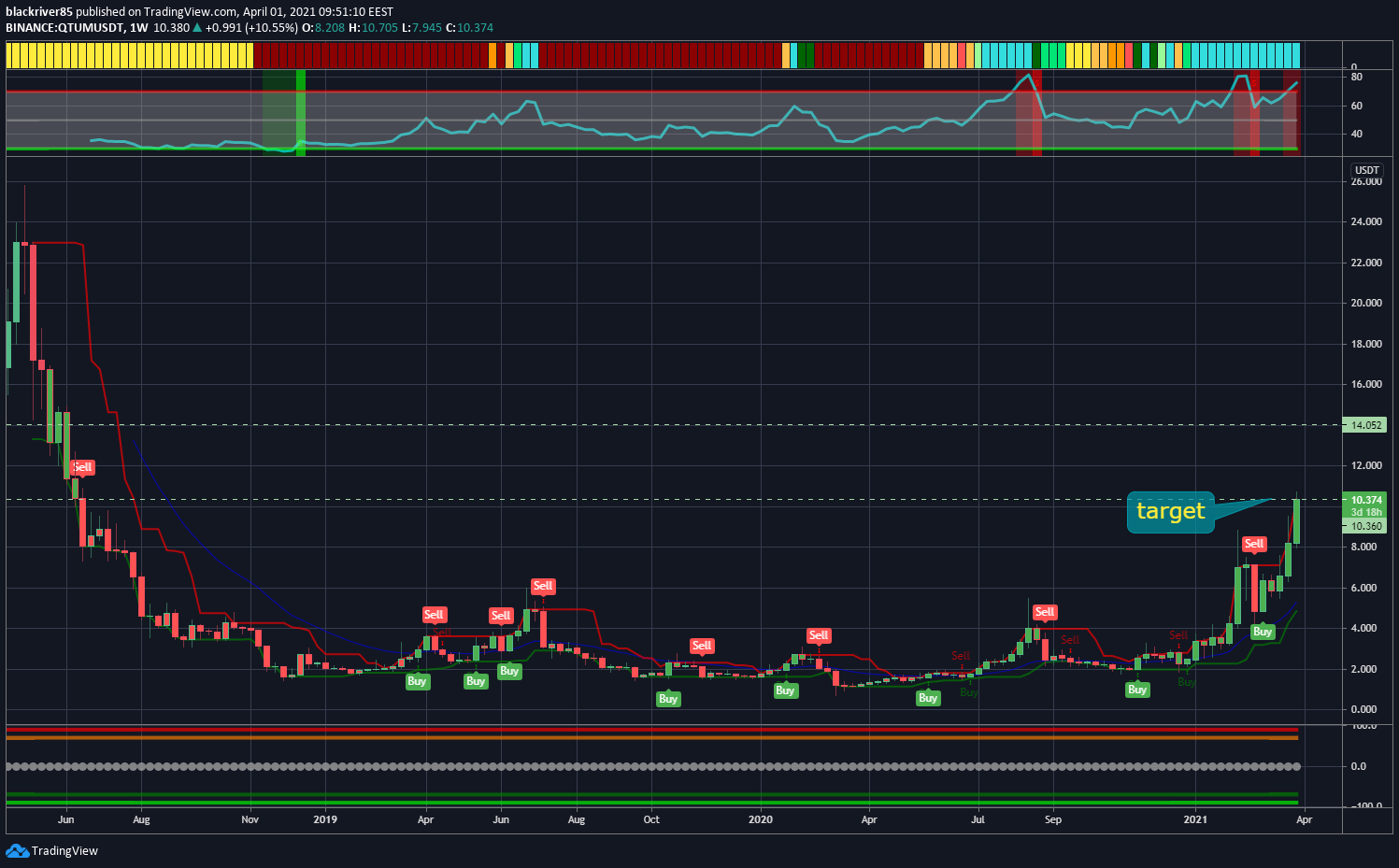Click the yellow 'target' callout label

(1171, 511)
